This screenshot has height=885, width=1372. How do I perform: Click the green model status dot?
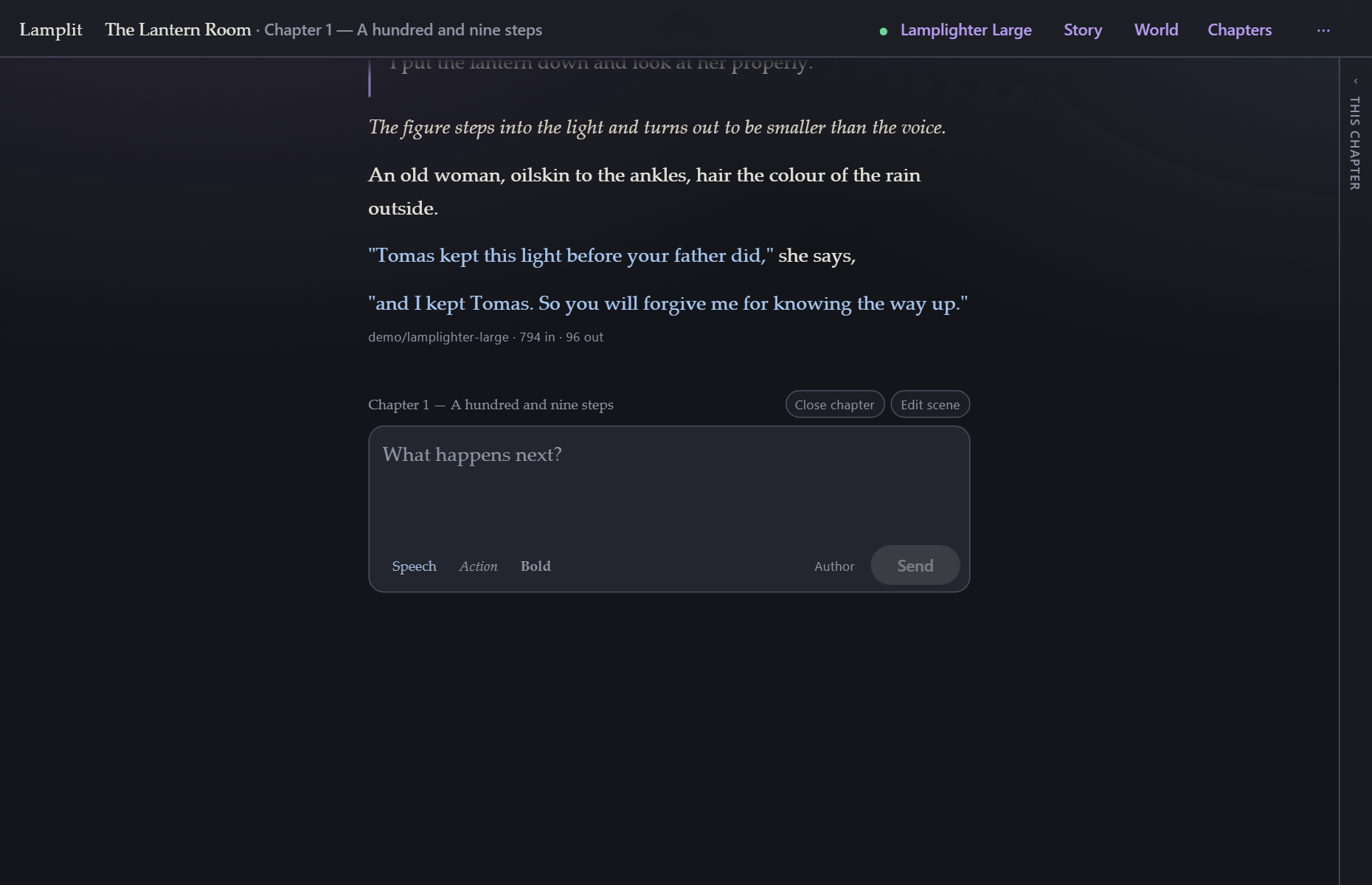[883, 31]
